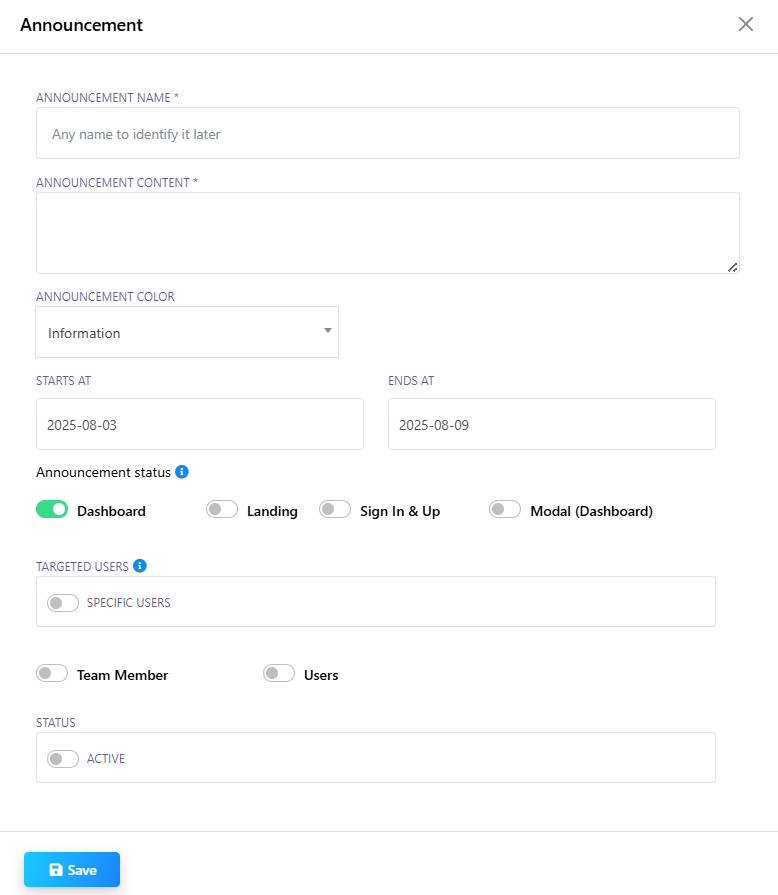This screenshot has width=778, height=895.
Task: Enable the Landing toggle
Action: click(222, 510)
